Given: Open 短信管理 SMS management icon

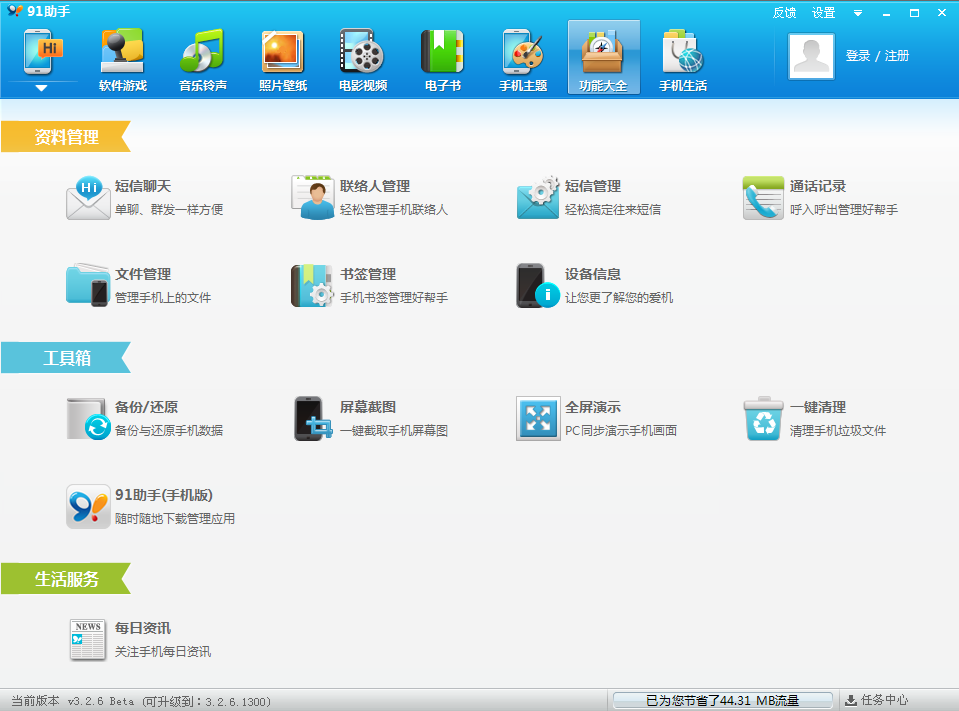Looking at the screenshot, I should point(538,197).
